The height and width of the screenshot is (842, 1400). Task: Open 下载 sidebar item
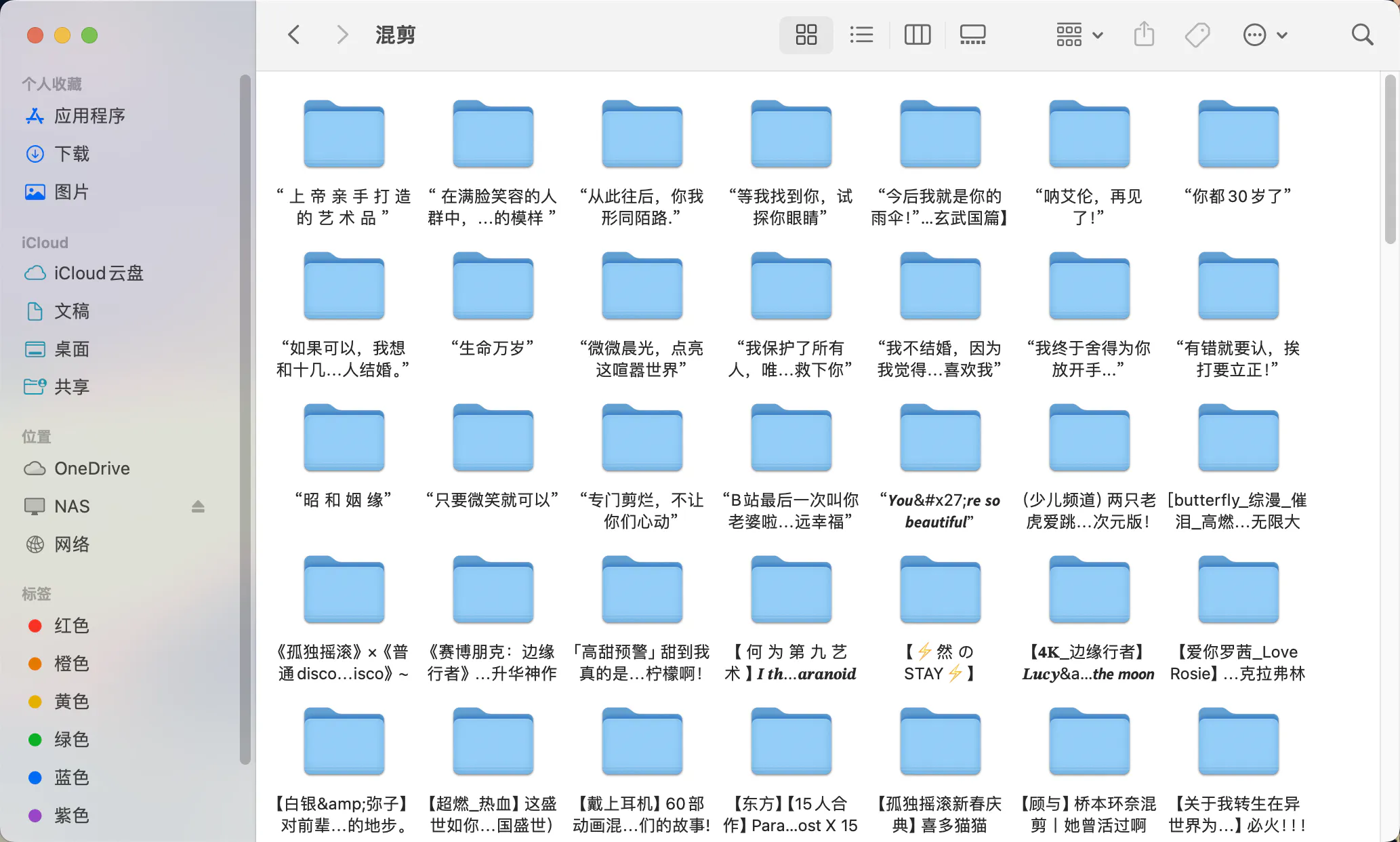71,154
